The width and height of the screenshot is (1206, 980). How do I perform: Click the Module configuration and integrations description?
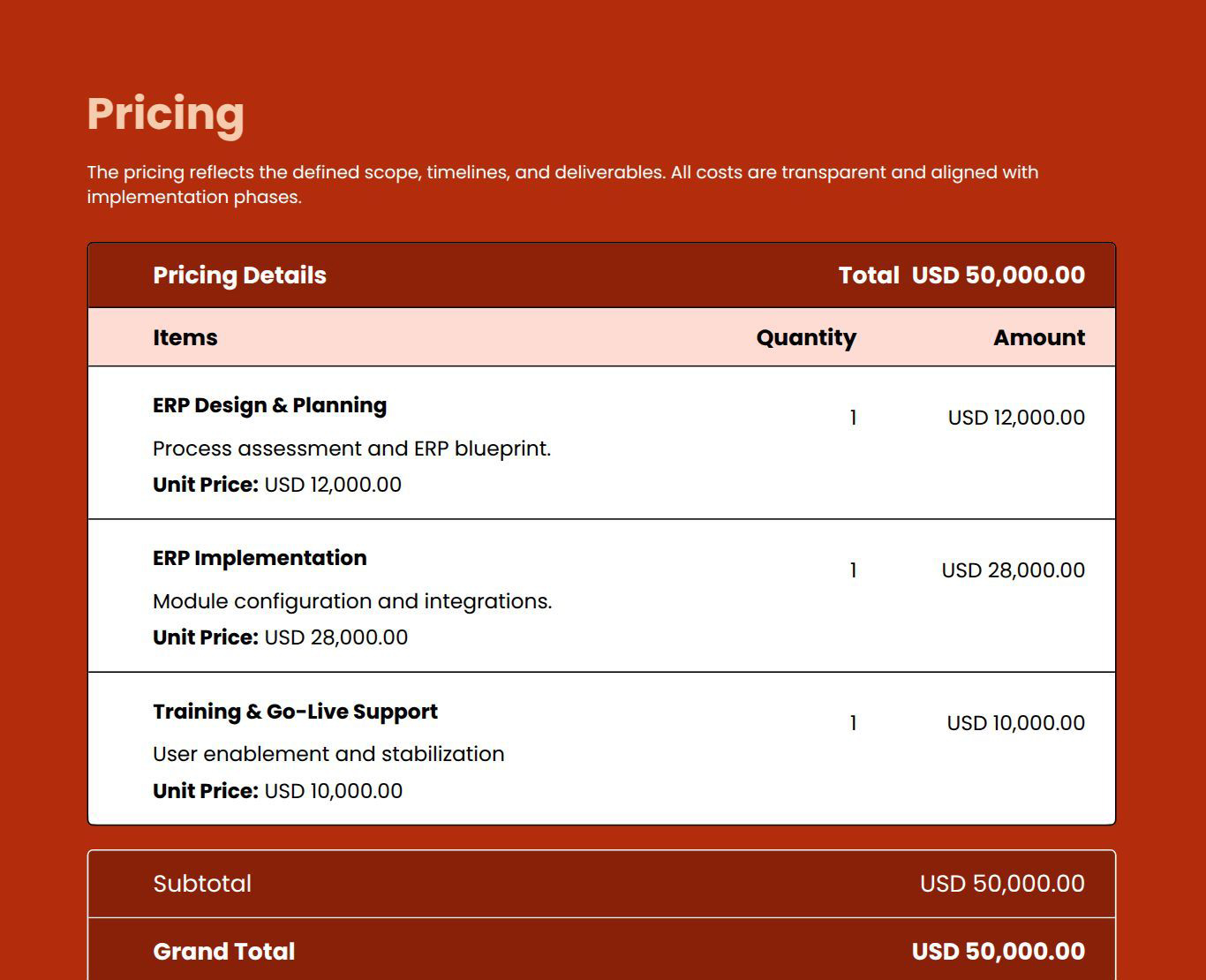click(351, 601)
